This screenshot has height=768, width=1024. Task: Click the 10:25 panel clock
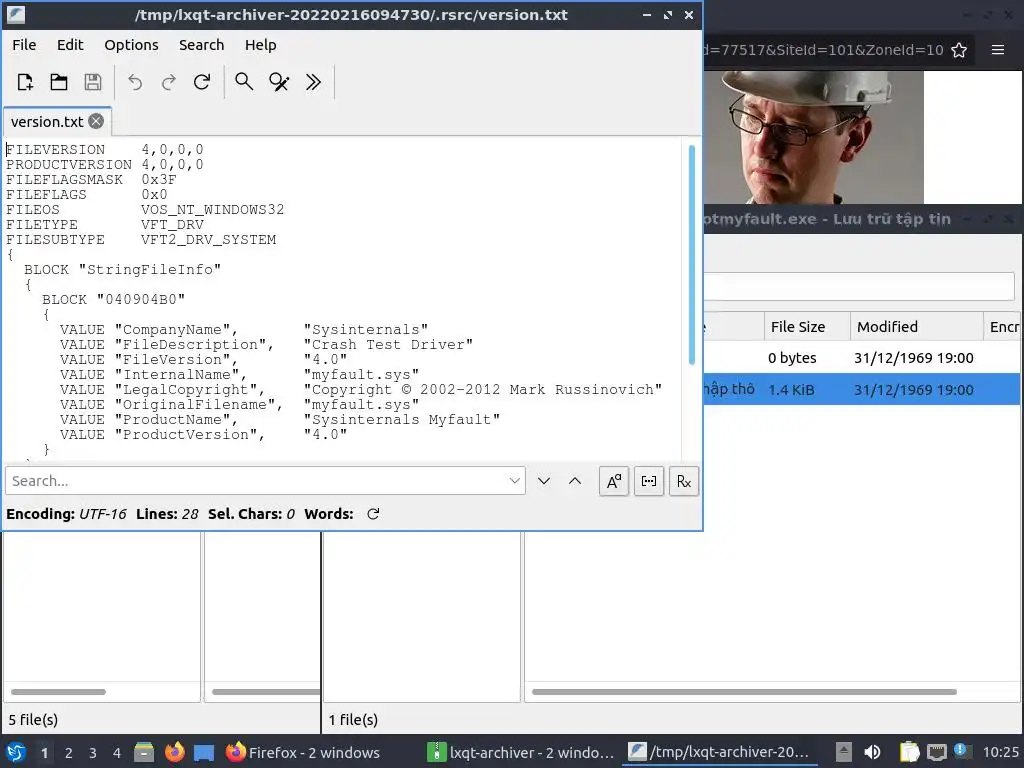click(x=1000, y=752)
